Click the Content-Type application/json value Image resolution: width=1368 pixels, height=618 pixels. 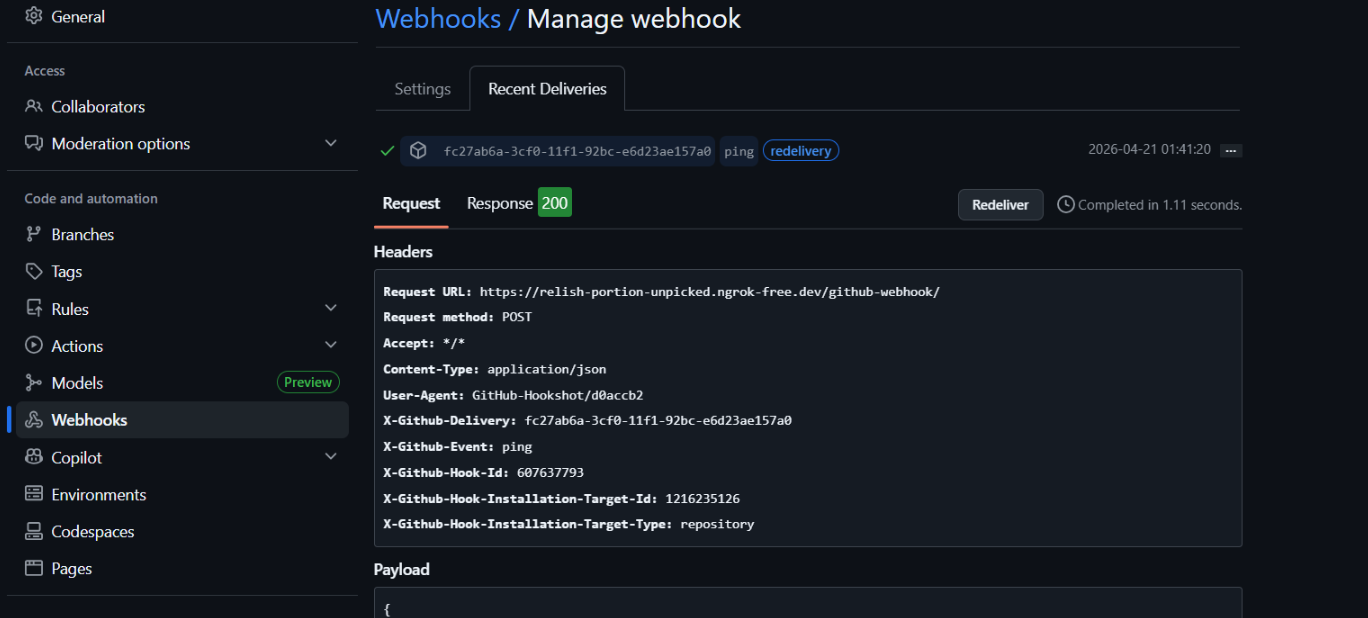pos(547,370)
